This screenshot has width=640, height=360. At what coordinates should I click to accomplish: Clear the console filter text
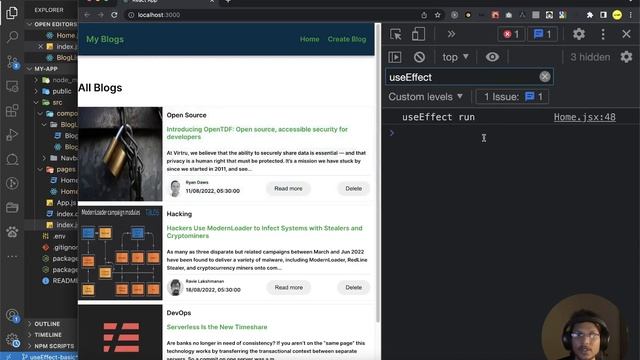pos(544,77)
